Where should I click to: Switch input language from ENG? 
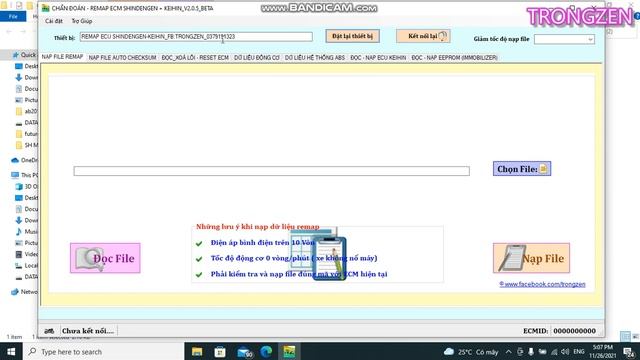579,351
